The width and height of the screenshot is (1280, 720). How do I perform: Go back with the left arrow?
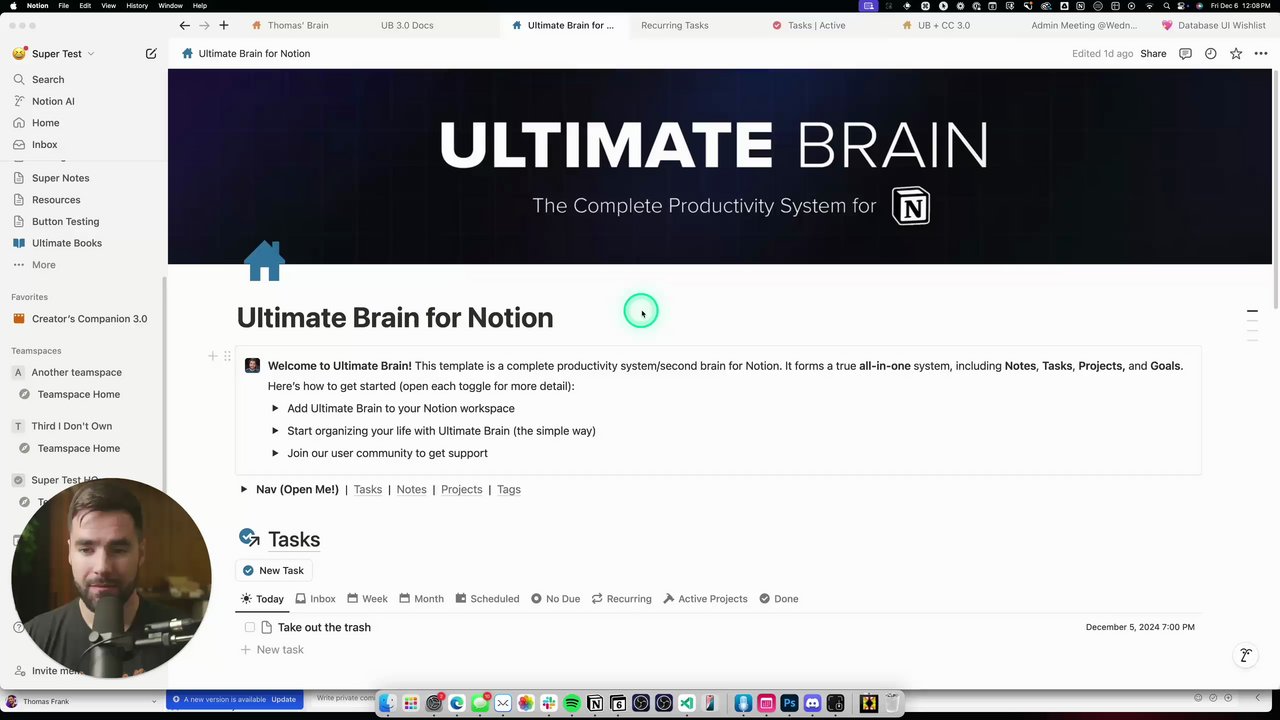pyautogui.click(x=184, y=25)
